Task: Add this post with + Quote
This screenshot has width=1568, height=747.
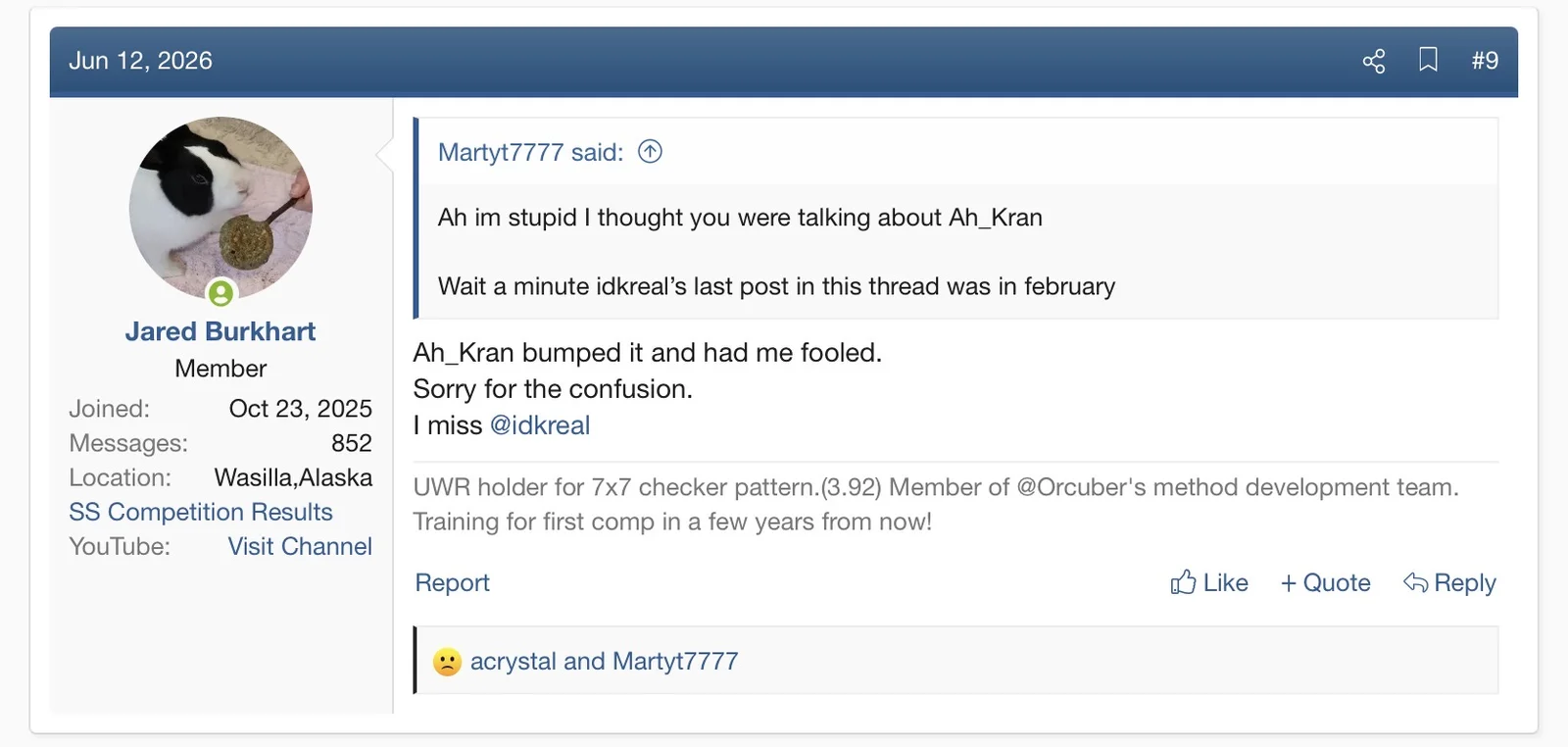Action: point(1325,582)
